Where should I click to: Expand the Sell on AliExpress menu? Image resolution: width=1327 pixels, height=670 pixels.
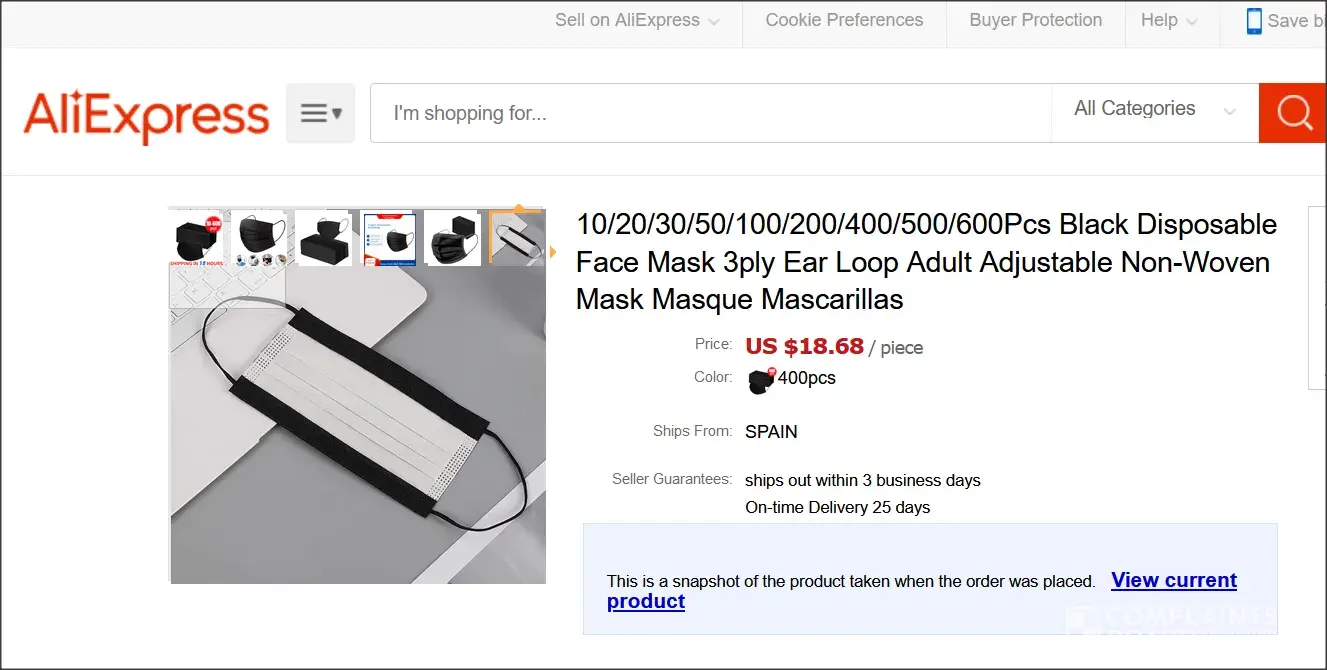pos(637,21)
